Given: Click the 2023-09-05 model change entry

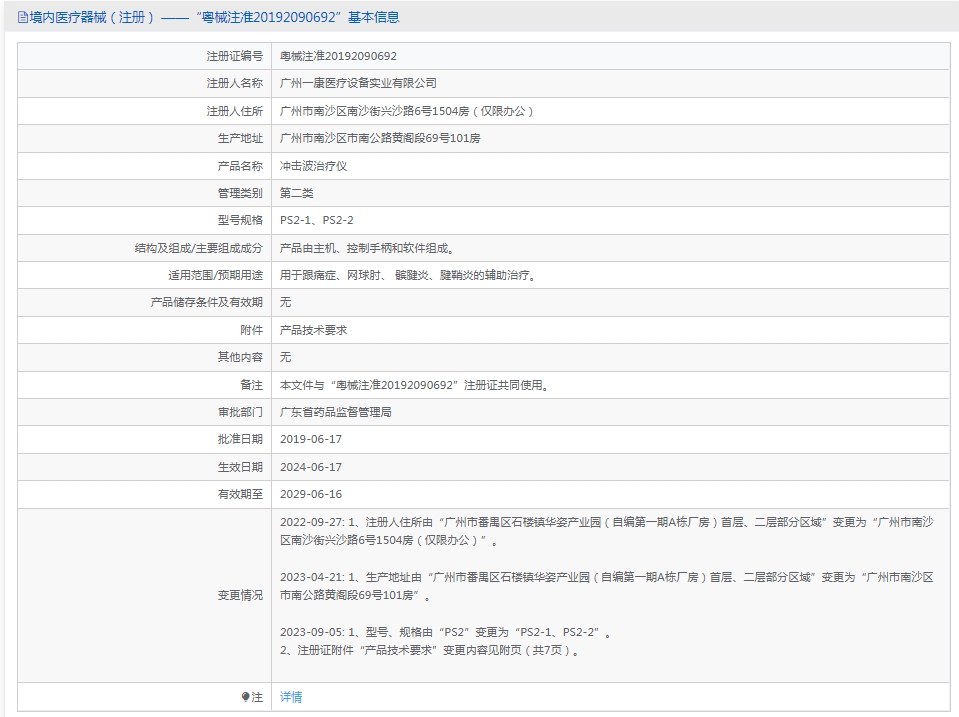Looking at the screenshot, I should (x=445, y=633).
